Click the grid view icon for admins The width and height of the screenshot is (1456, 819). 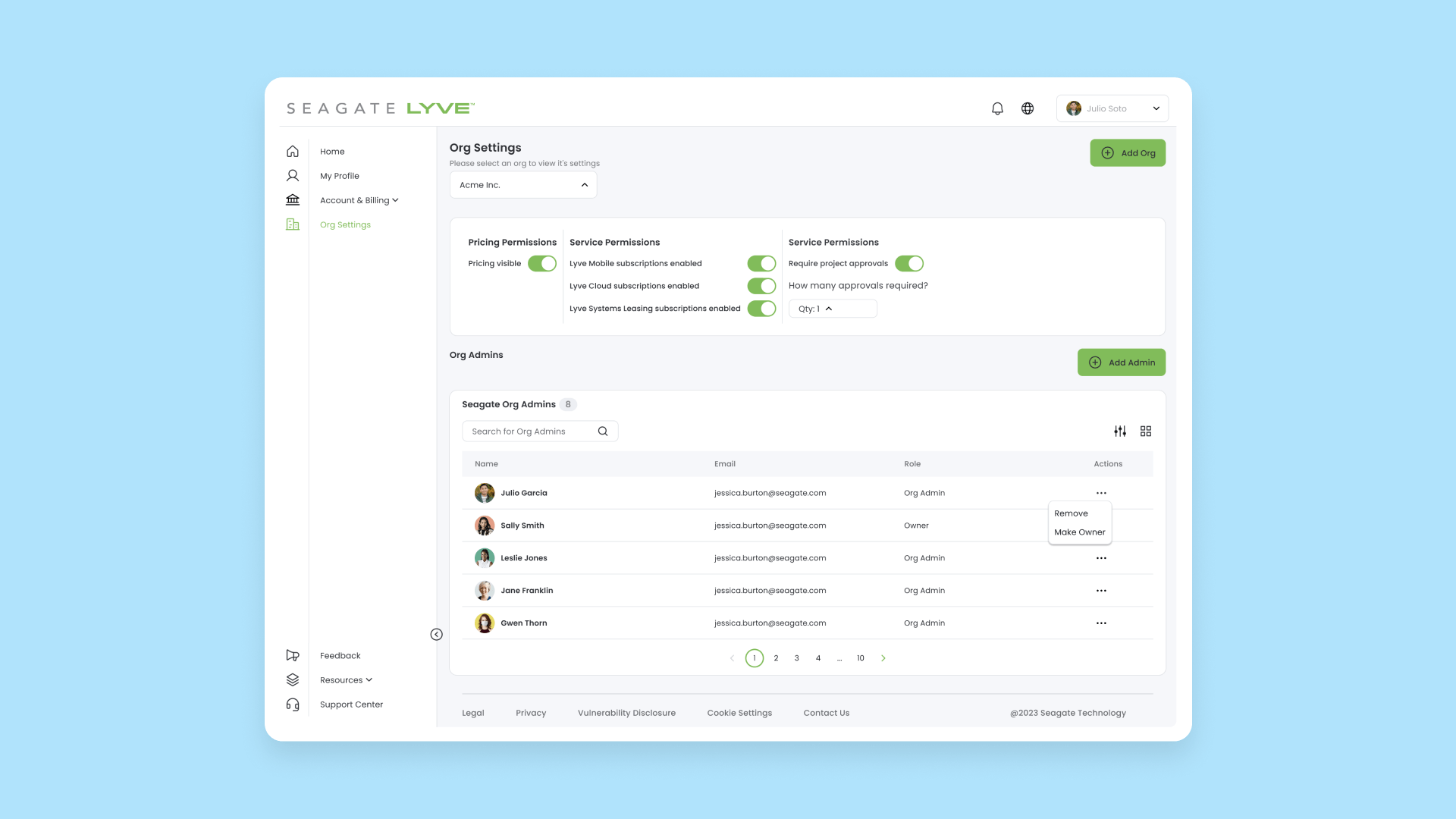coord(1146,431)
